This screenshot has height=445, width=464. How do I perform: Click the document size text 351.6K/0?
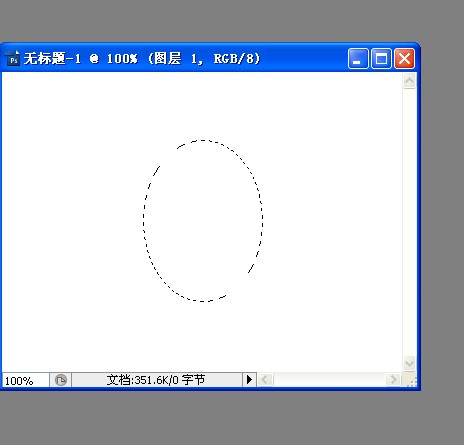point(156,380)
